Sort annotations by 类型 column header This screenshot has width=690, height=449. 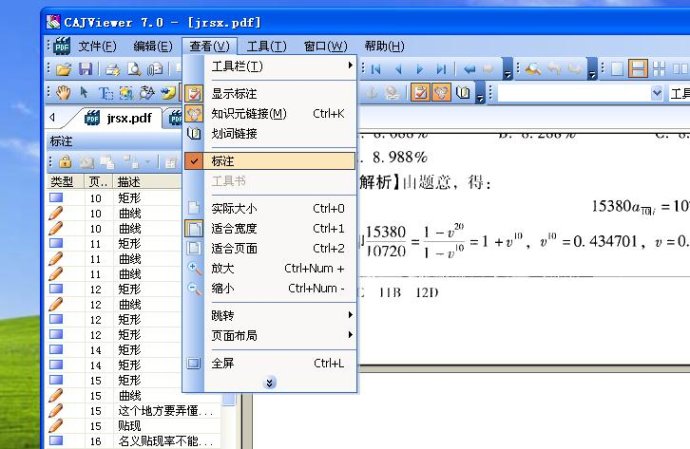(x=65, y=182)
